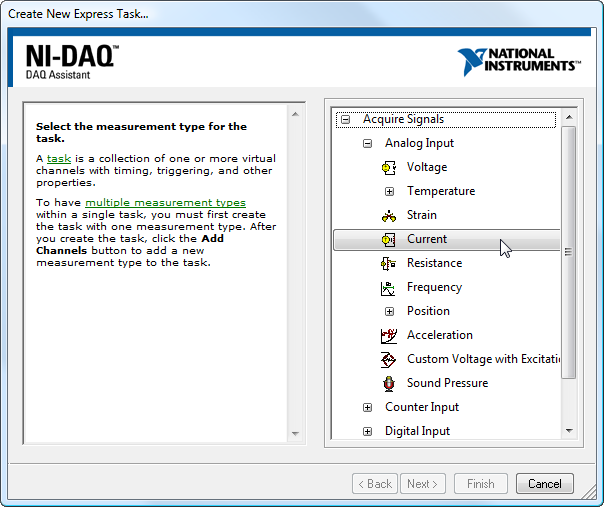Image resolution: width=604 pixels, height=507 pixels.
Task: Click the Strain gauge icon
Action: click(x=389, y=215)
